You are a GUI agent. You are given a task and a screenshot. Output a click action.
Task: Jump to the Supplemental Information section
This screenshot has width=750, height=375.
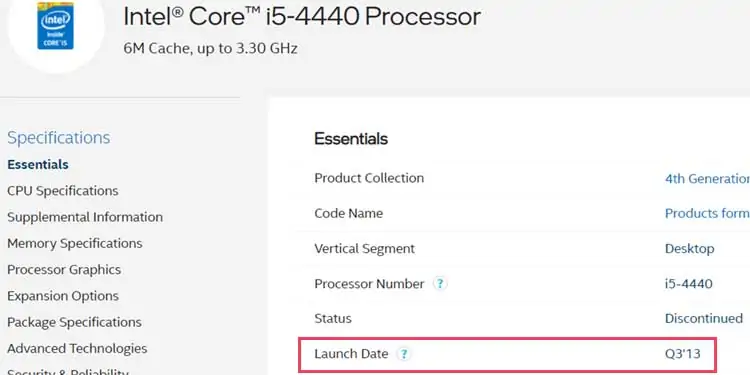point(85,217)
